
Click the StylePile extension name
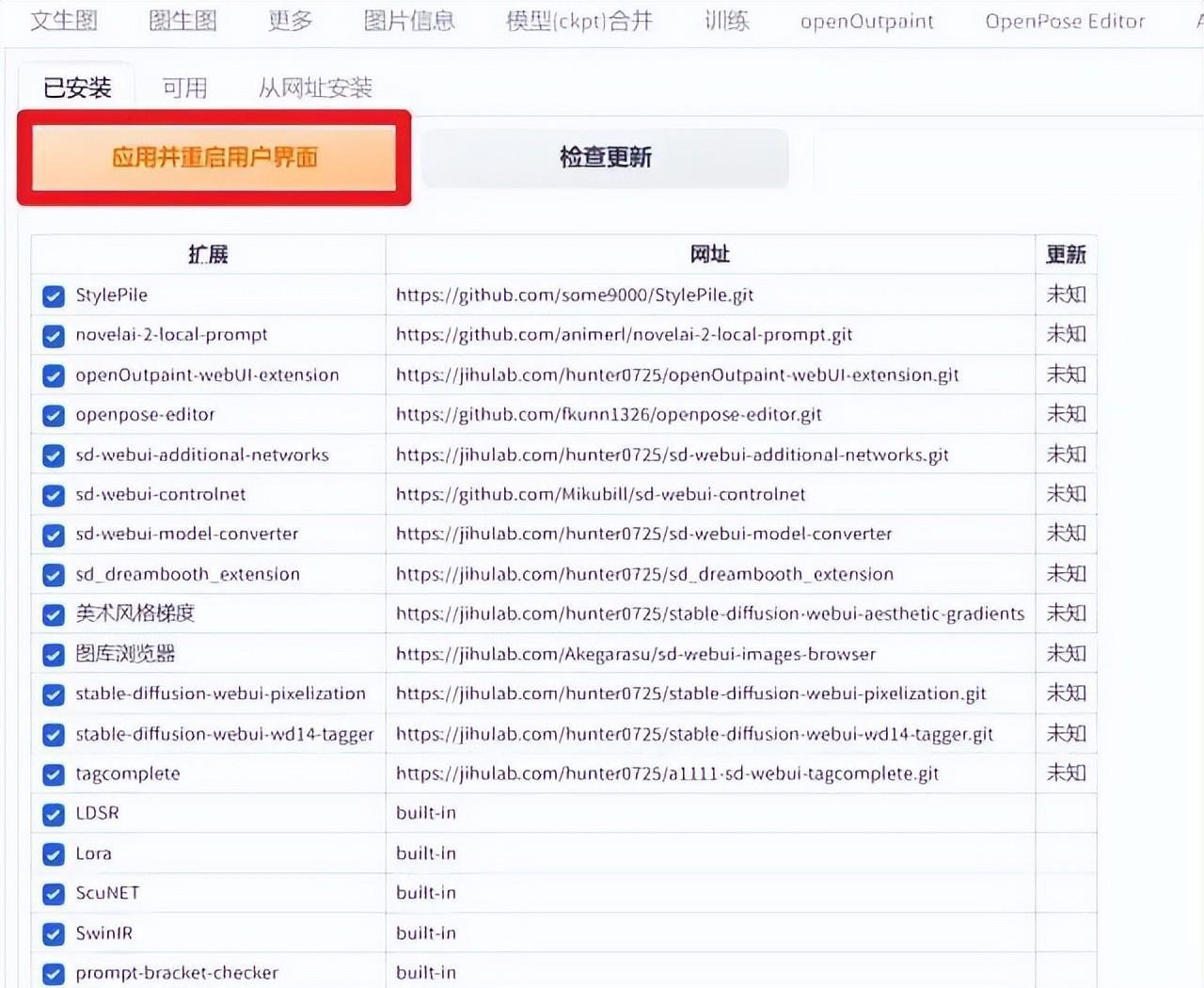point(112,295)
